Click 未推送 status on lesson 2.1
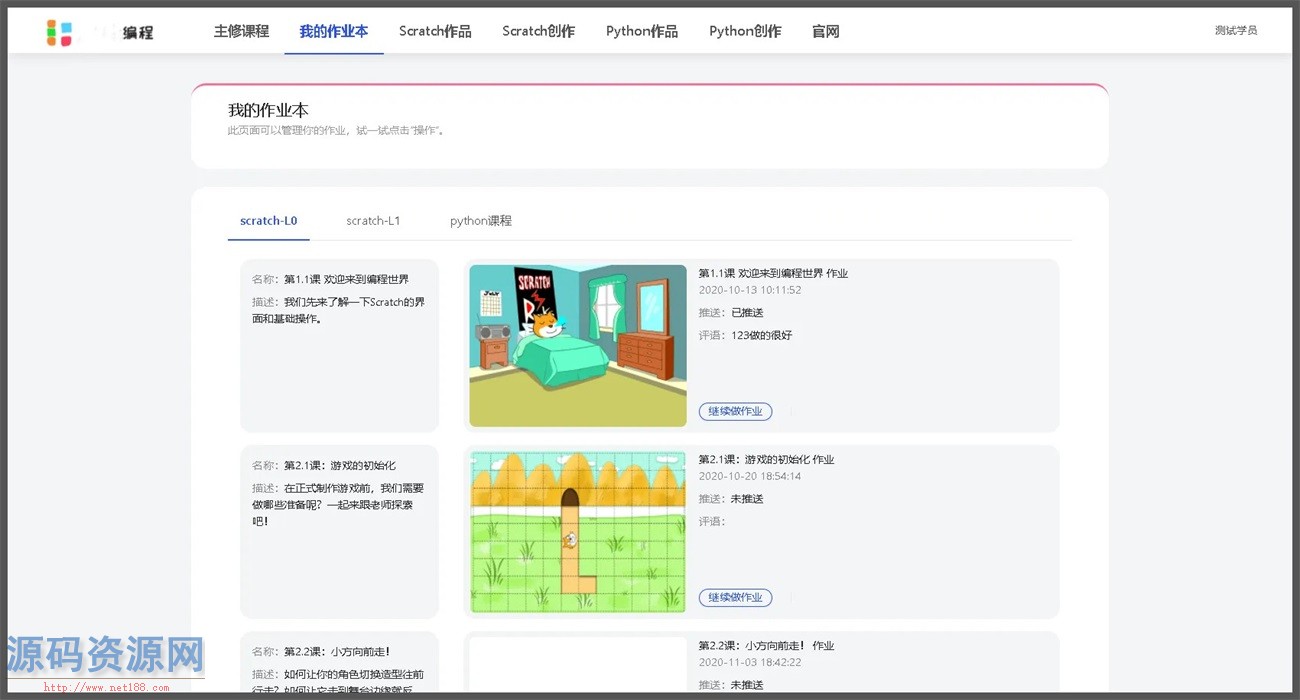 pyautogui.click(x=747, y=499)
